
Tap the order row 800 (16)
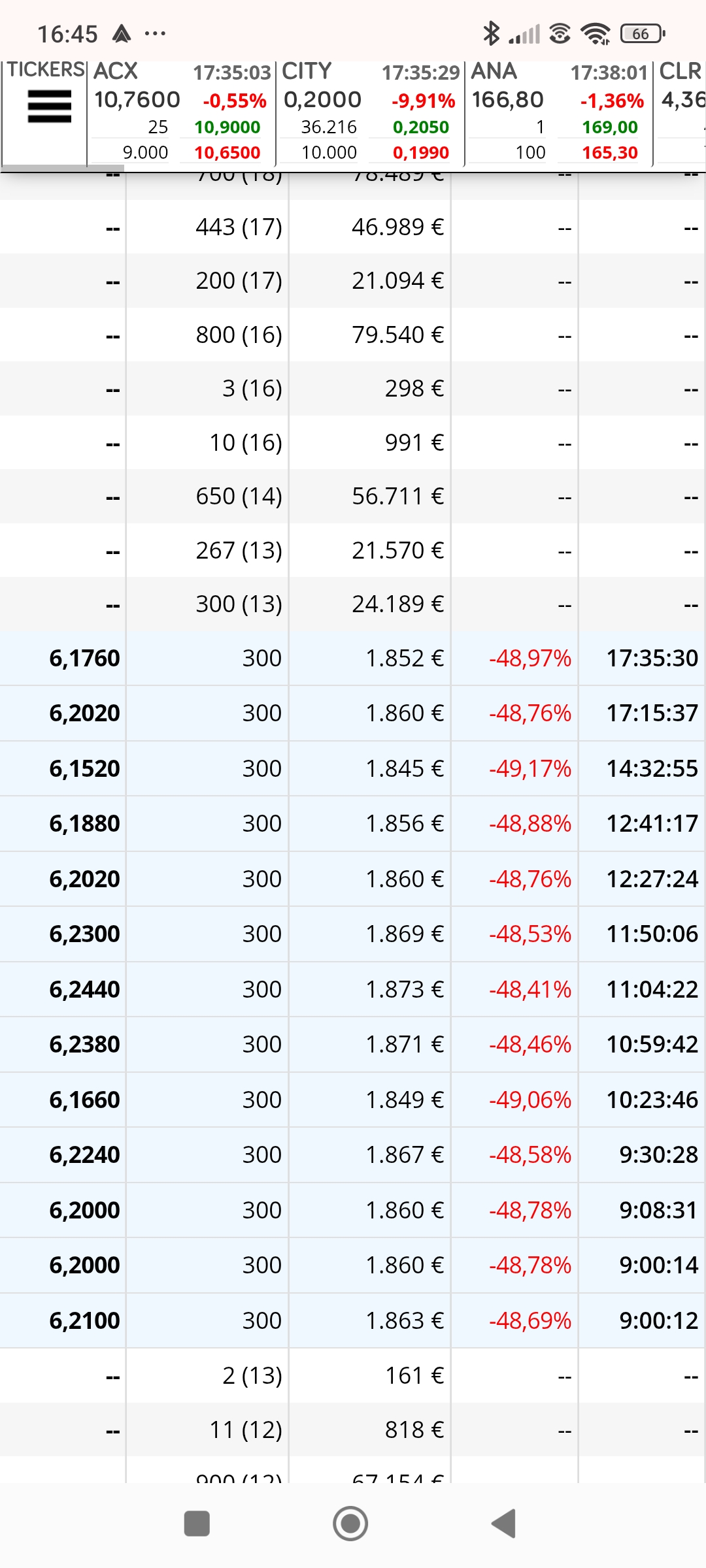coord(353,335)
